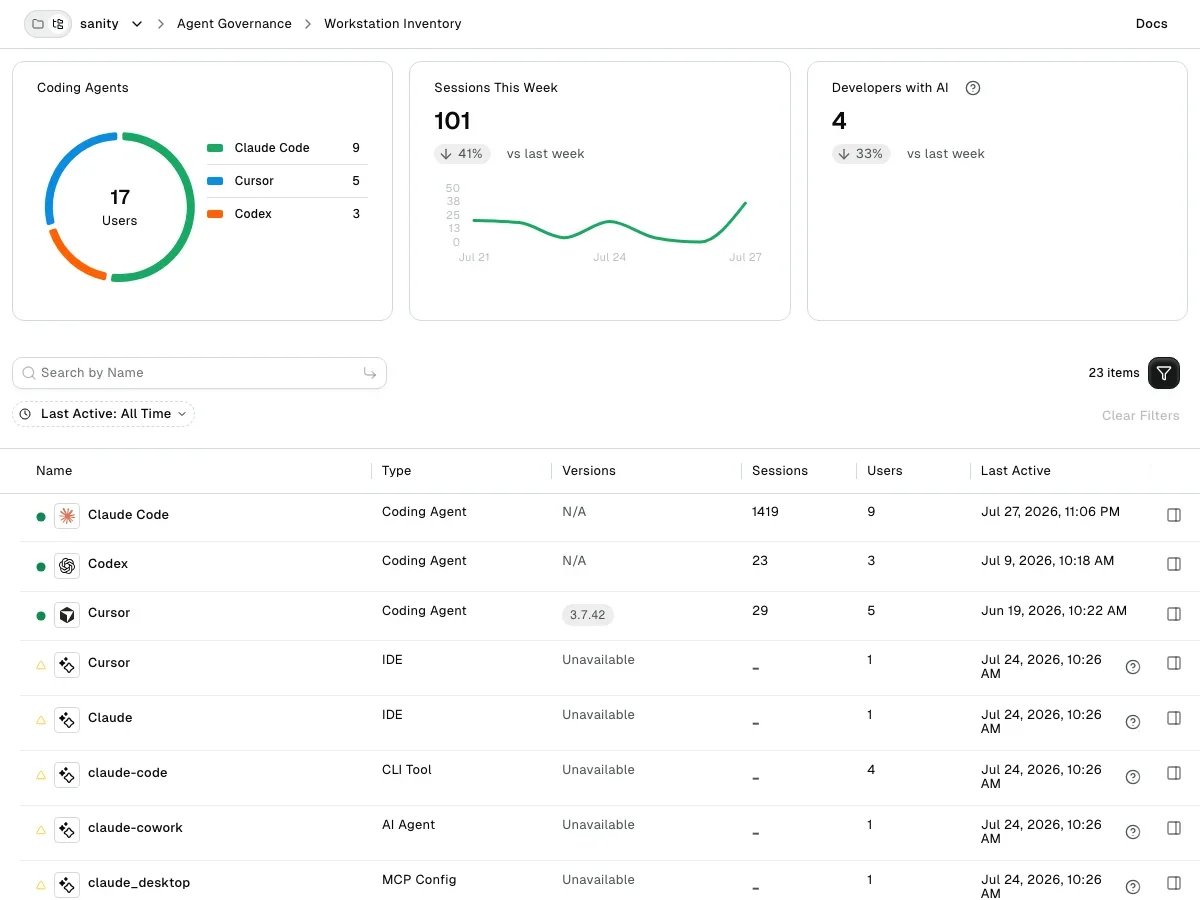This screenshot has height=900, width=1200.
Task: Open side panel for Claude IDE row
Action: pyautogui.click(x=1174, y=719)
